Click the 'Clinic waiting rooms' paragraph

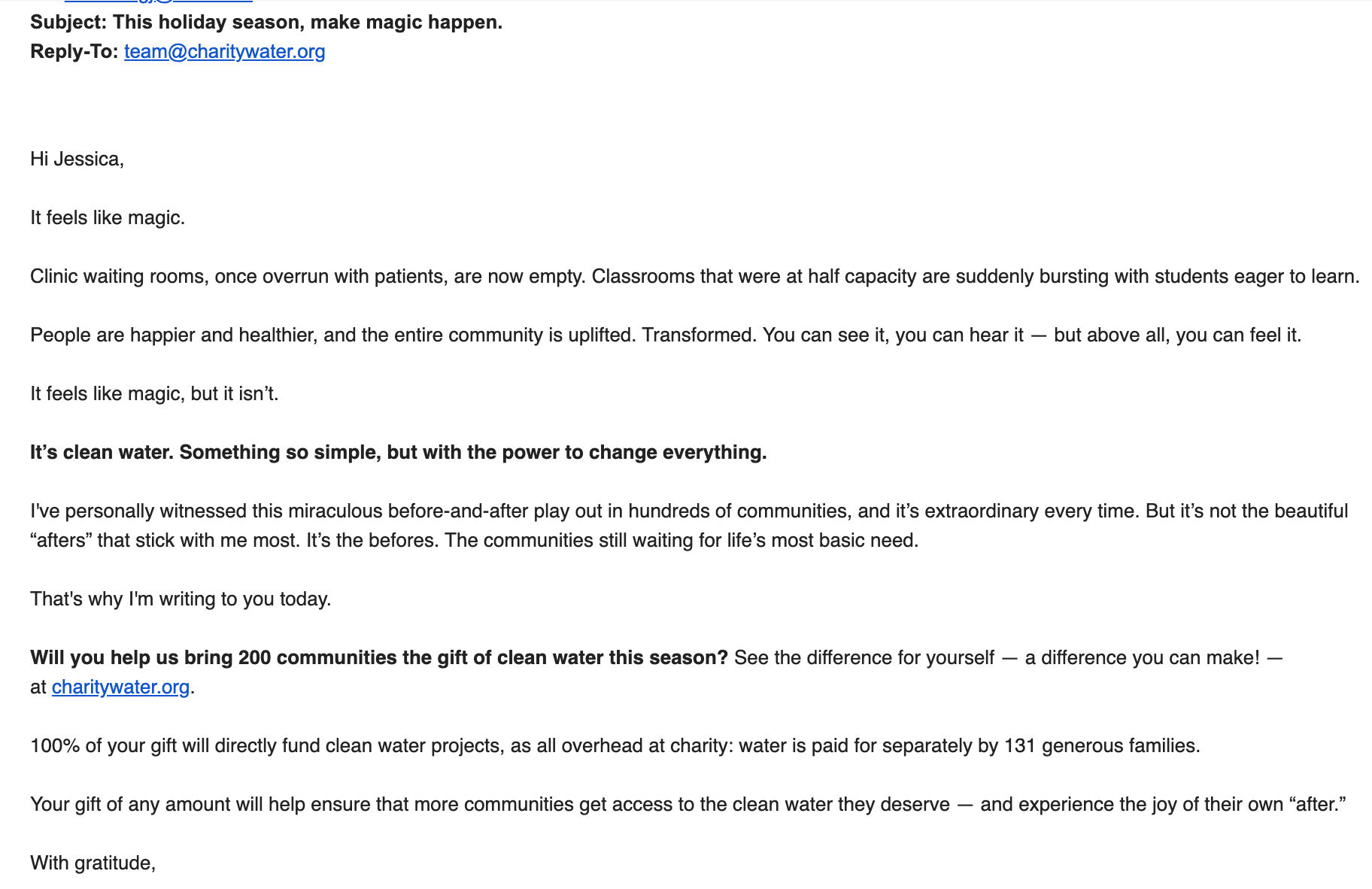click(x=695, y=276)
